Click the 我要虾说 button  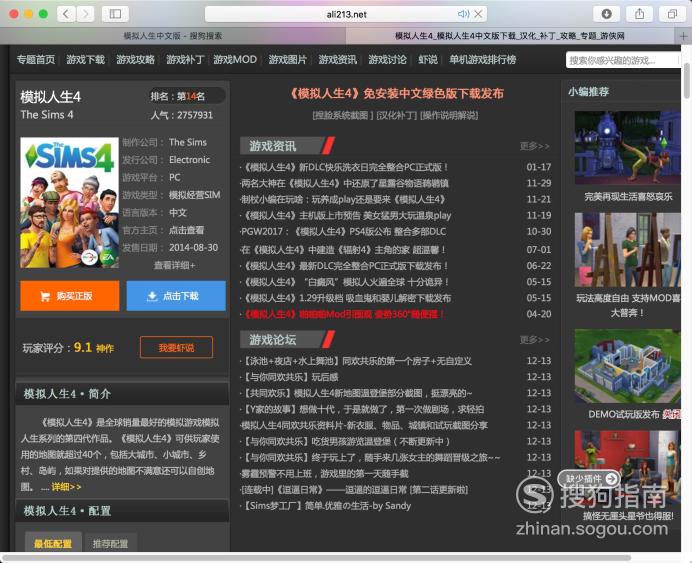coord(177,348)
